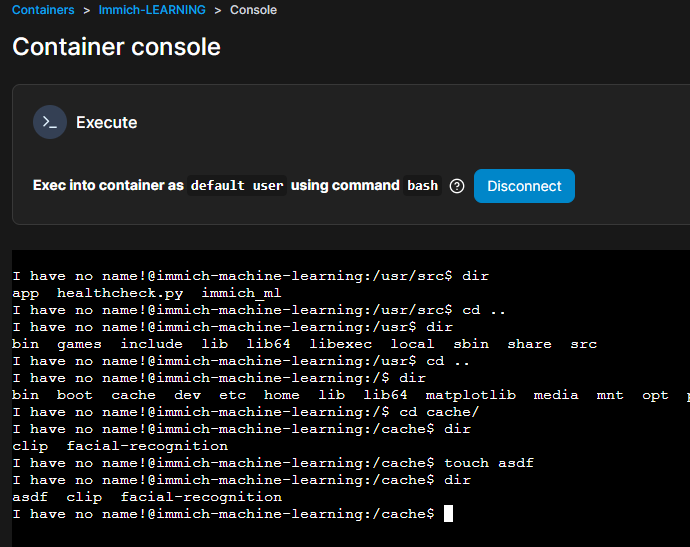Click 'asdf' in the terminal listing
Screen dimensions: 690x547
[29, 497]
